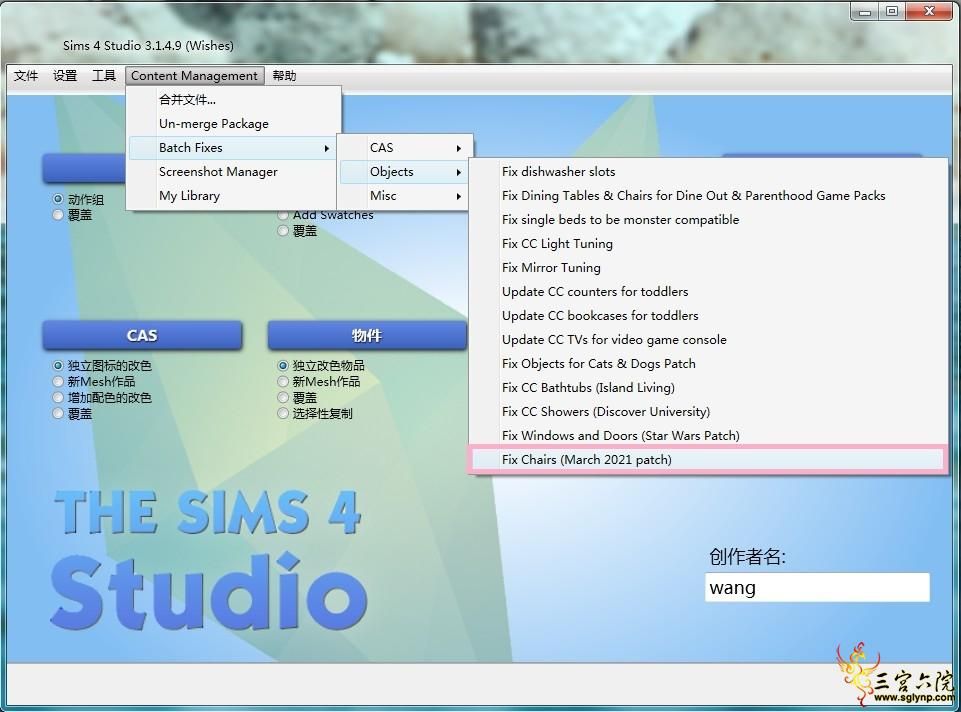Open the 工具 menu

tap(104, 76)
